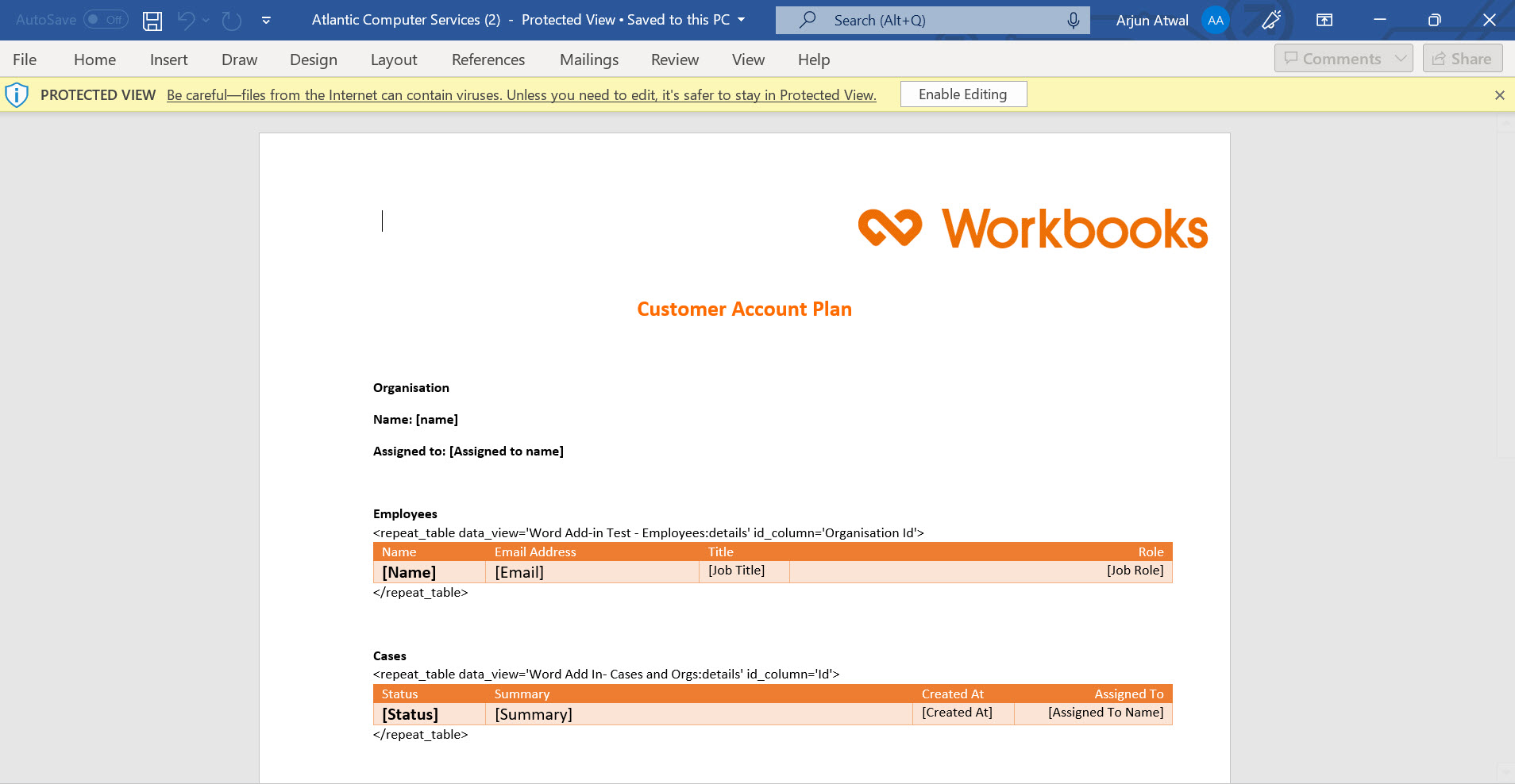Click the Cases section heading
1515x784 pixels.
pyautogui.click(x=389, y=656)
